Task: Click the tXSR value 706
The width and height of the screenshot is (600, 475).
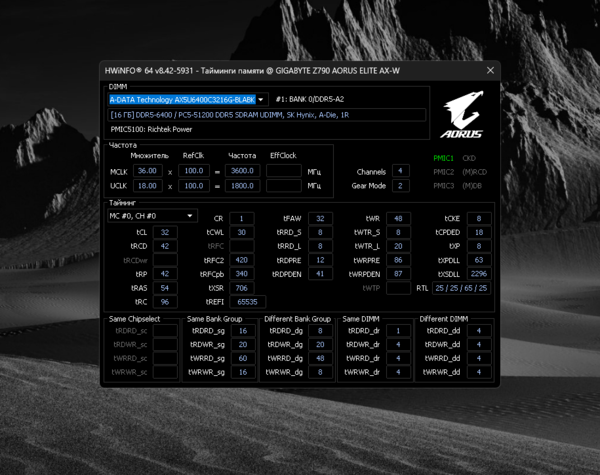Action: click(x=241, y=288)
